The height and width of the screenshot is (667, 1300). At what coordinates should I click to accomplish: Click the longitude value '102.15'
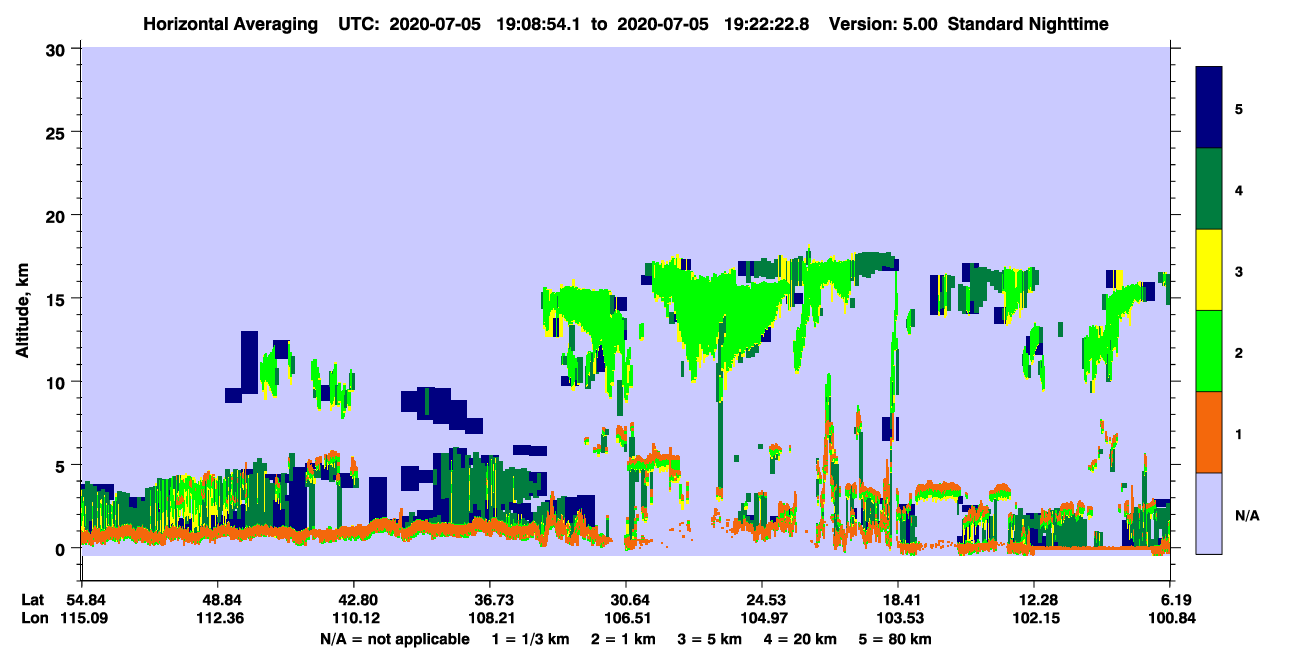click(x=1034, y=618)
